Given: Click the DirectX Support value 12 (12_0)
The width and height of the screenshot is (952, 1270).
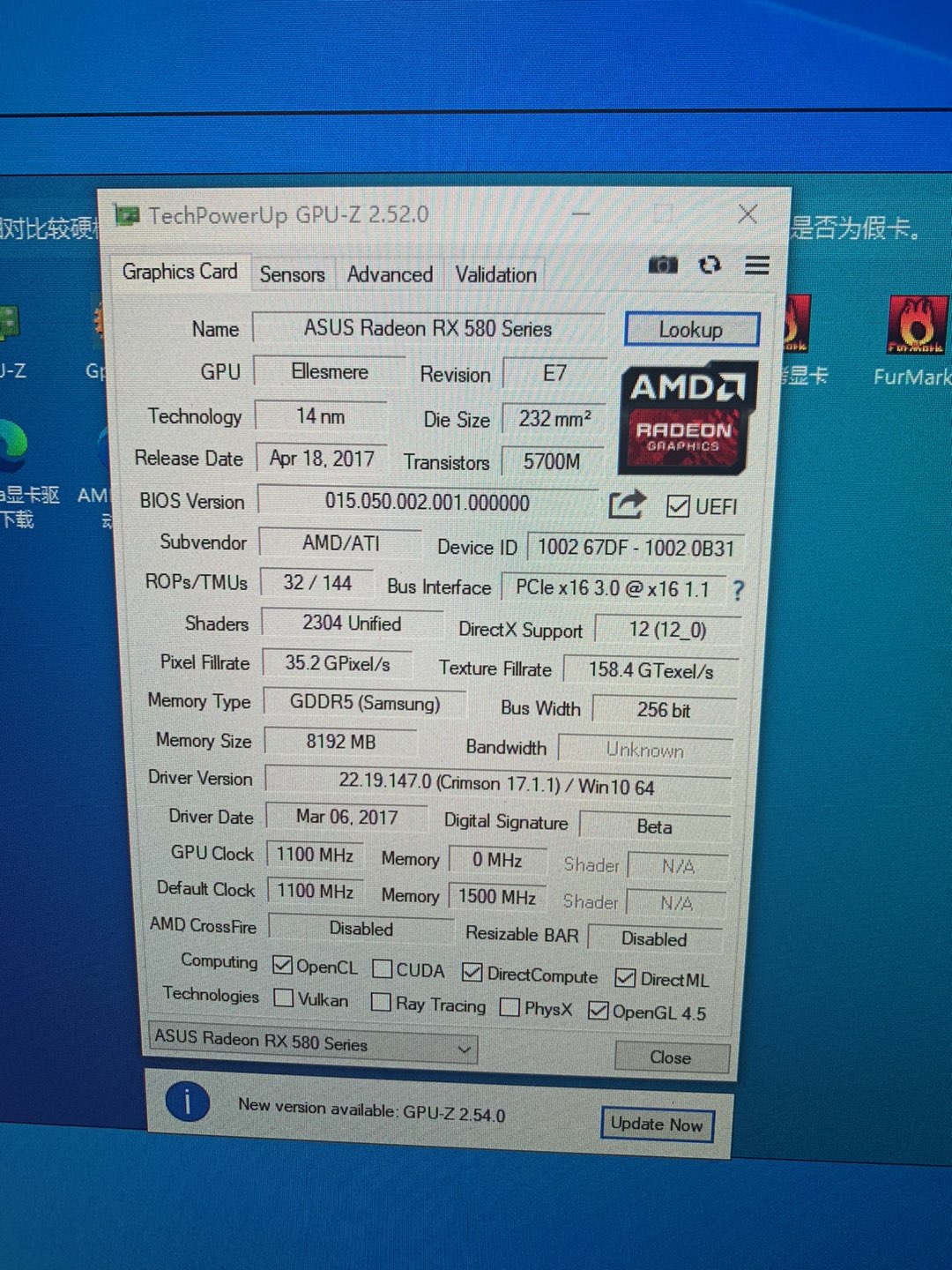Looking at the screenshot, I should 667,630.
